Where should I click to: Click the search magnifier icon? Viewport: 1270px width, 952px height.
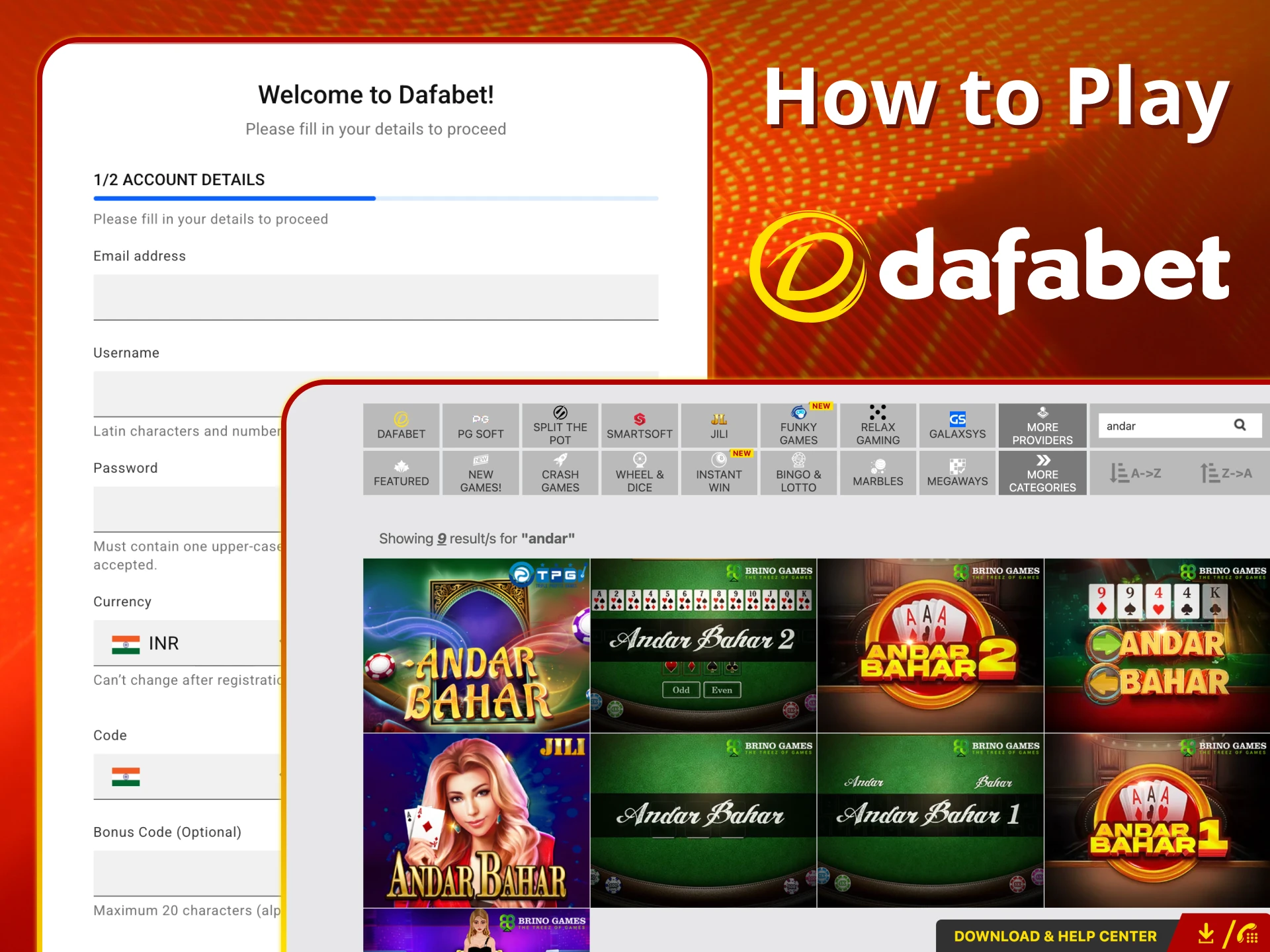coord(1240,425)
